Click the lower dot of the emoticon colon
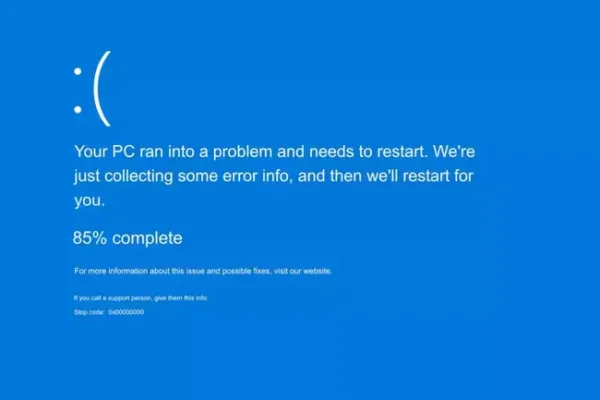The width and height of the screenshot is (600, 400). [78, 110]
